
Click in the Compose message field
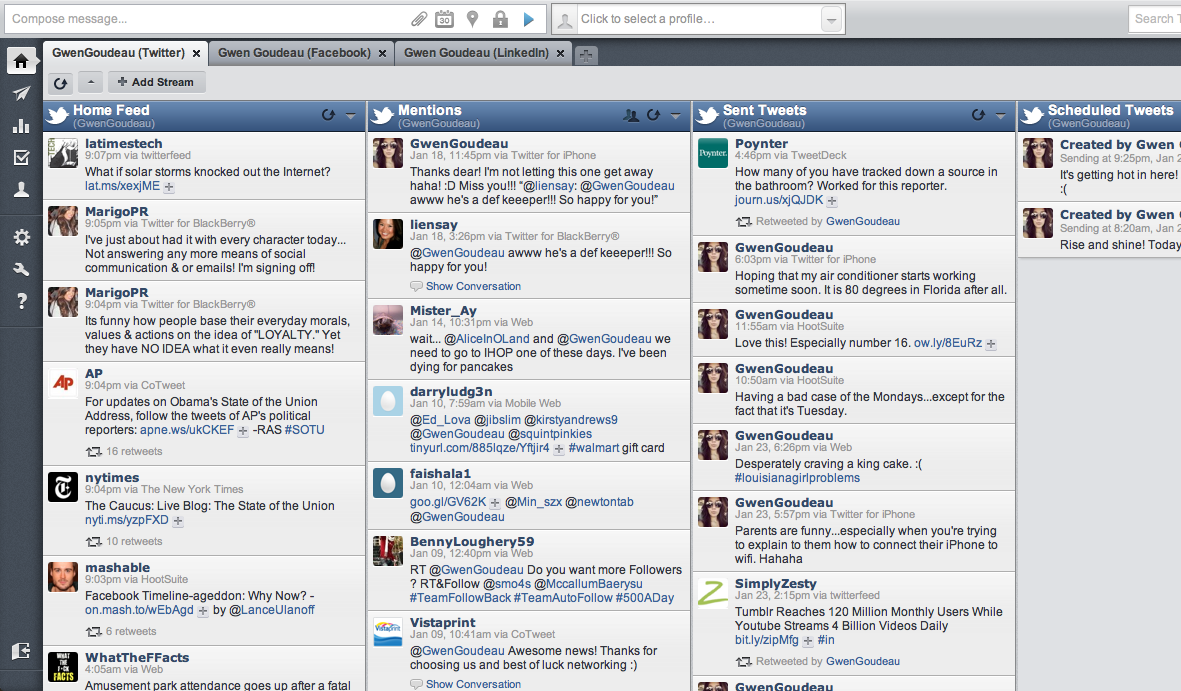(x=207, y=19)
